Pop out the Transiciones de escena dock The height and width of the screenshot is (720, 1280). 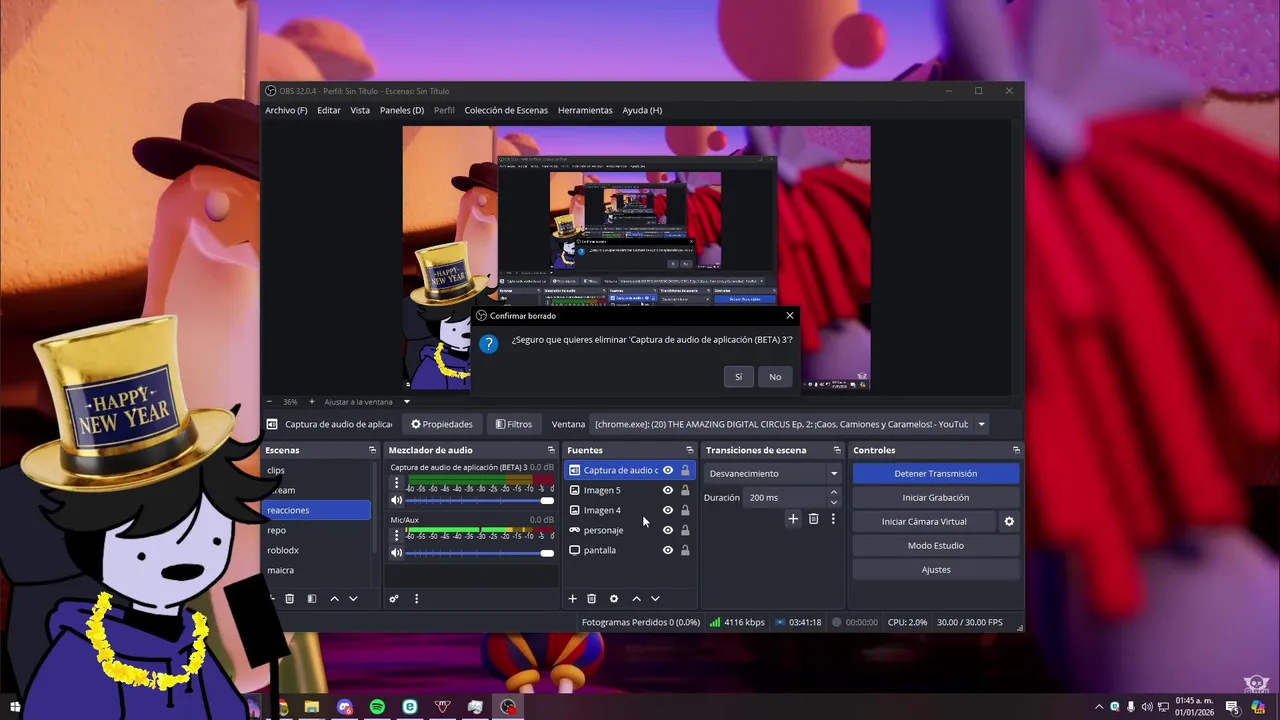[837, 450]
